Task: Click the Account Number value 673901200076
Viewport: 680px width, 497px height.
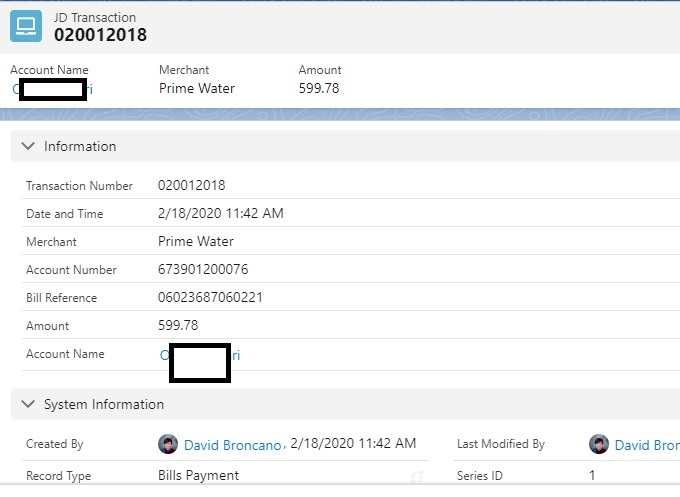Action: (203, 270)
